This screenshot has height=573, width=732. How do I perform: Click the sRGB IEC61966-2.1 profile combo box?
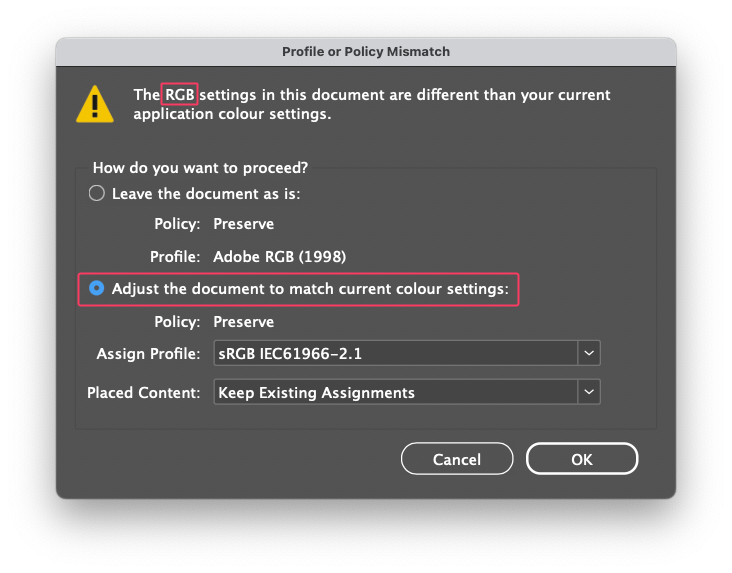pos(407,353)
